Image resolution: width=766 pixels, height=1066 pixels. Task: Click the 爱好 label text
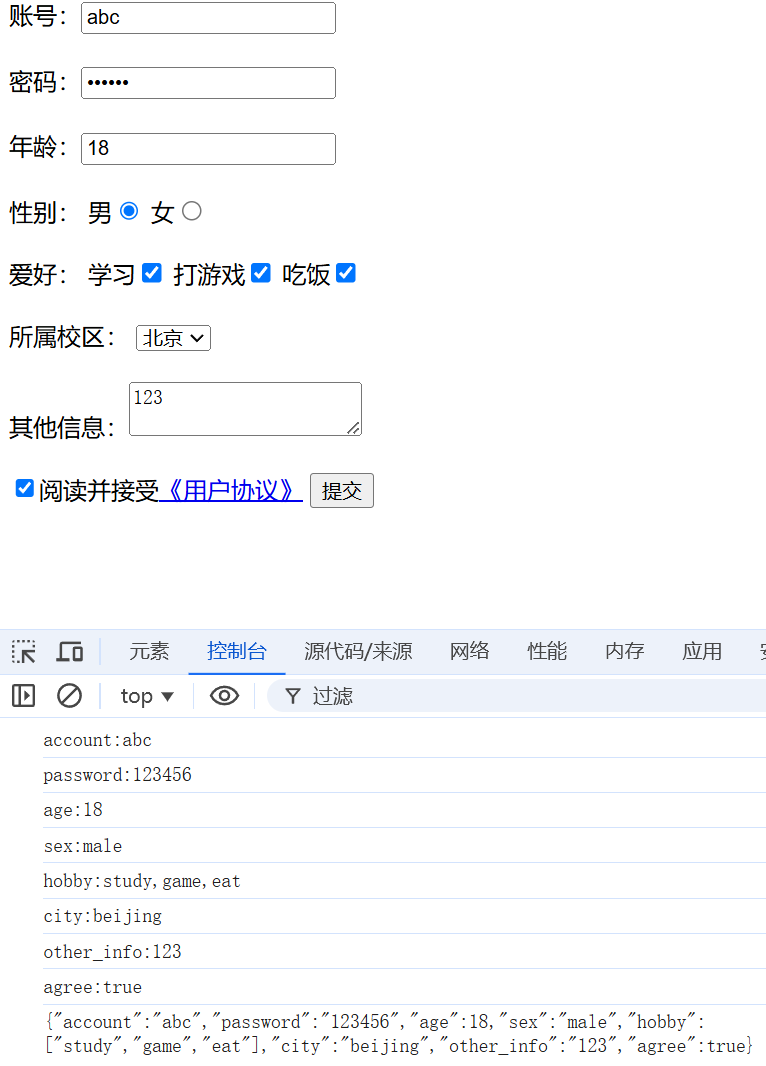click(38, 275)
